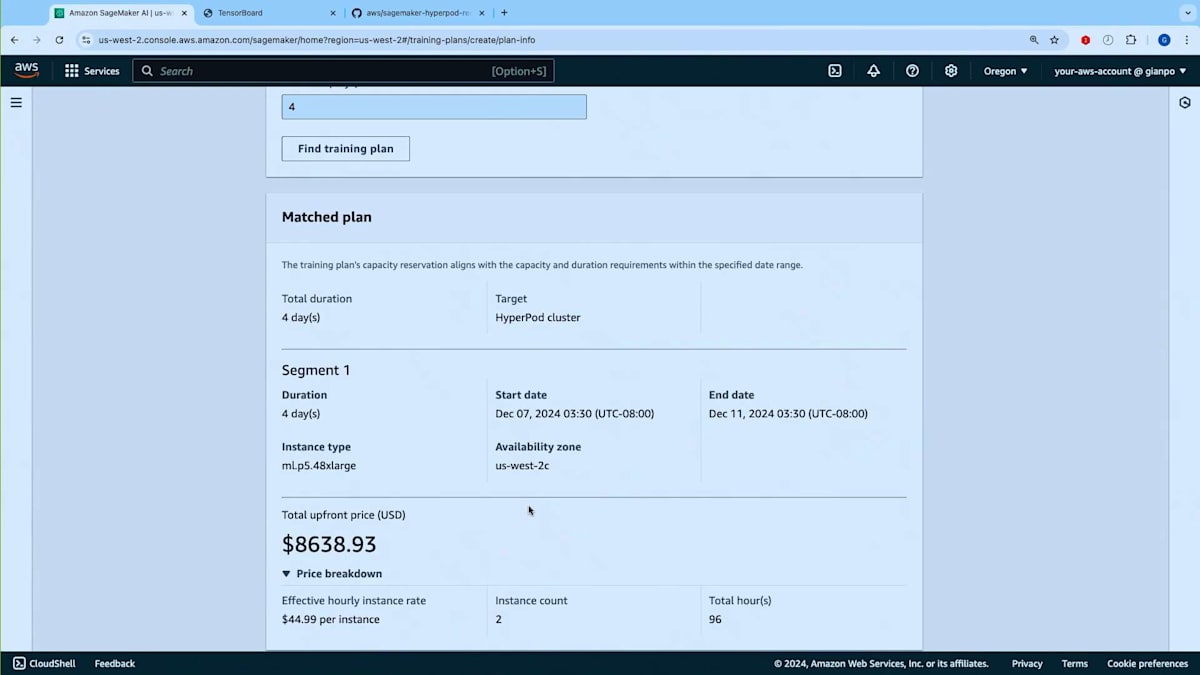View site information icon in address bar
The image size is (1200, 675).
pos(87,40)
